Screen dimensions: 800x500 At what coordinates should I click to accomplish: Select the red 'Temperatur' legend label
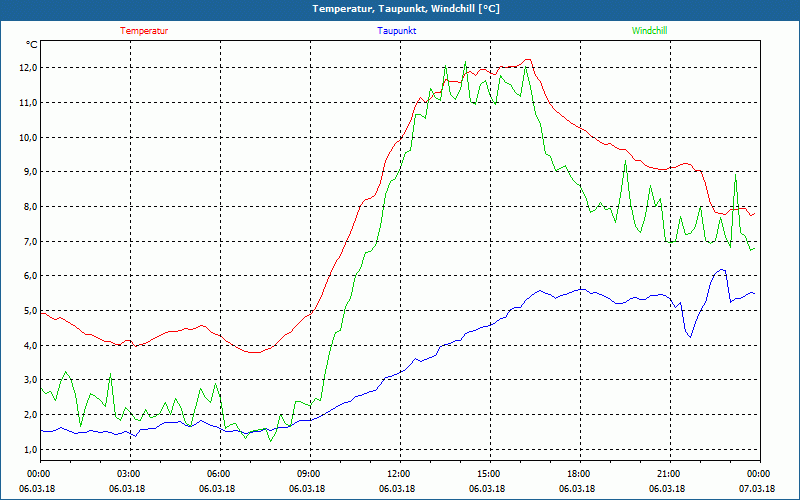point(144,31)
